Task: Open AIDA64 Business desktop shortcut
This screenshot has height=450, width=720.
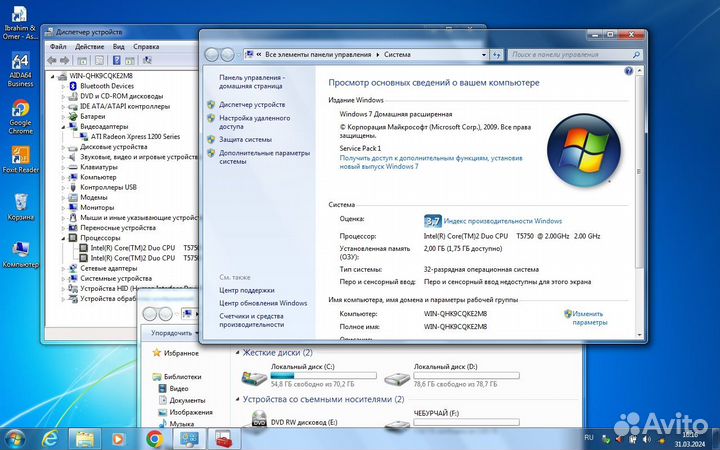Action: [20, 69]
